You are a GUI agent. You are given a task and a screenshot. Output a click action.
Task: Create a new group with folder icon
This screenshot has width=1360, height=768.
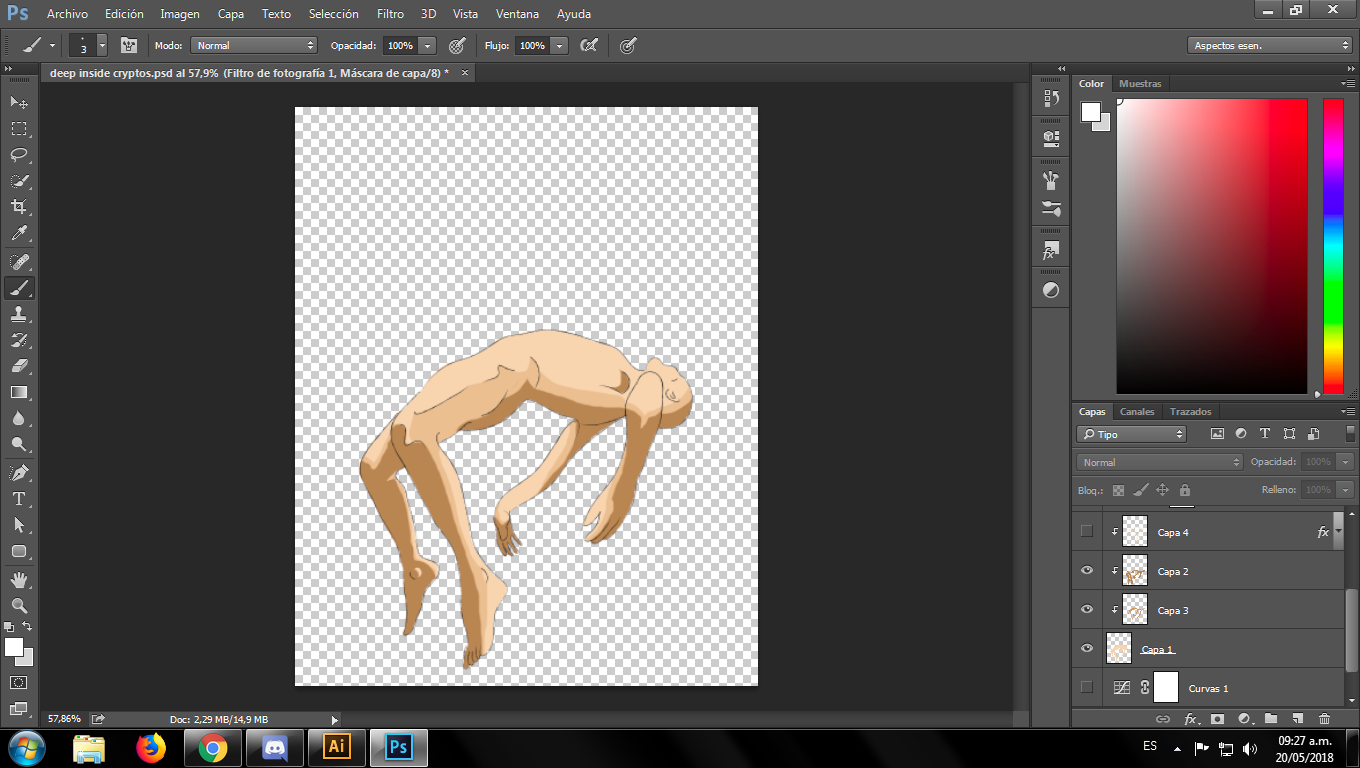point(1271,718)
